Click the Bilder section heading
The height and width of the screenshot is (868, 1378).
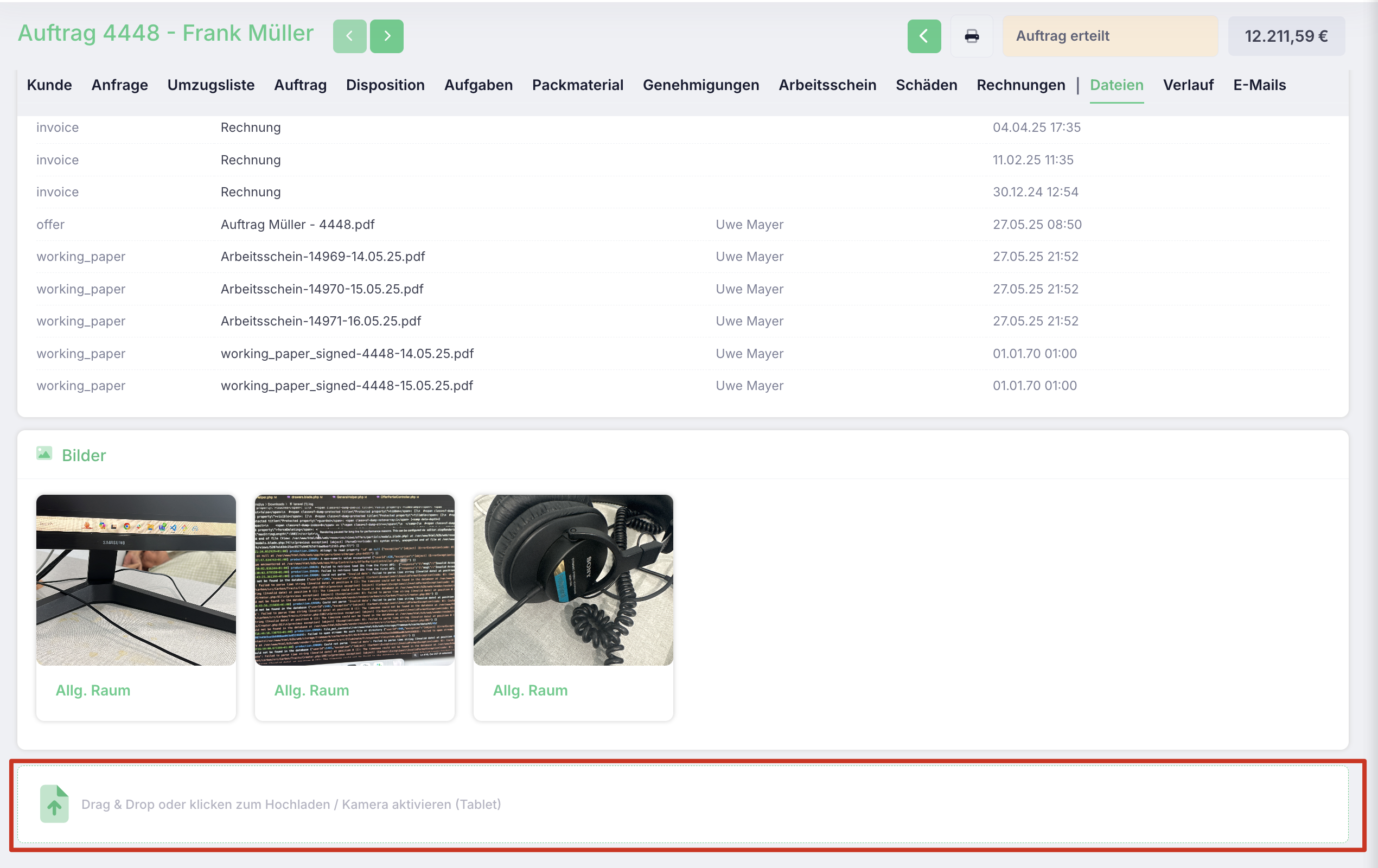coord(84,456)
